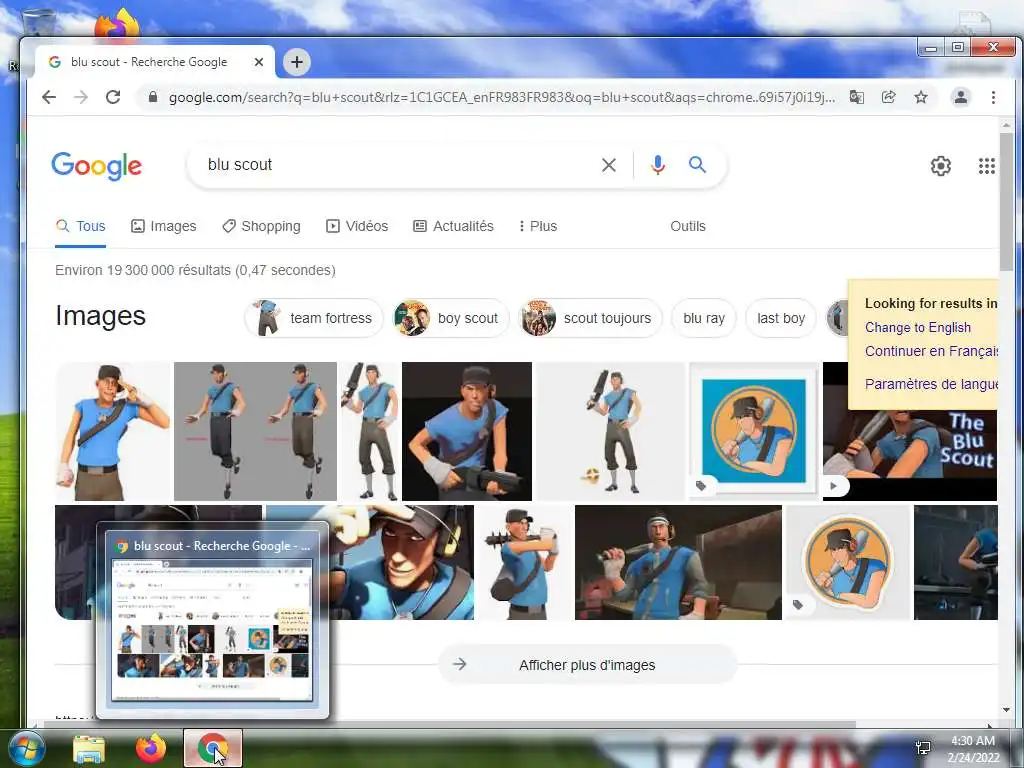The image size is (1024, 768).
Task: Open the translate page icon
Action: (857, 97)
